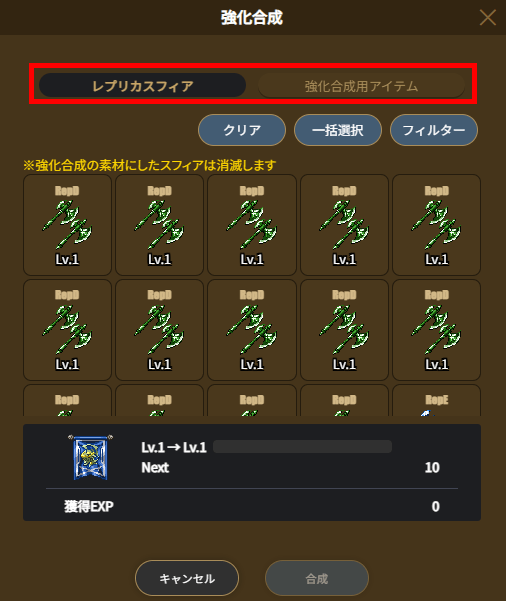Switch to レプリカスフィア tab
The image size is (506, 601).
coord(142,85)
